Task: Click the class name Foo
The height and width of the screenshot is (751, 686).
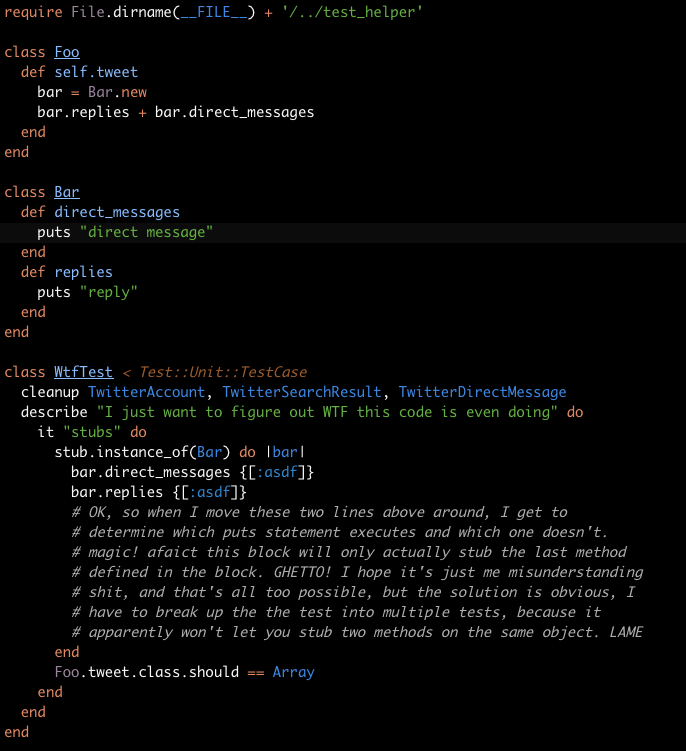Action: pyautogui.click(x=67, y=52)
